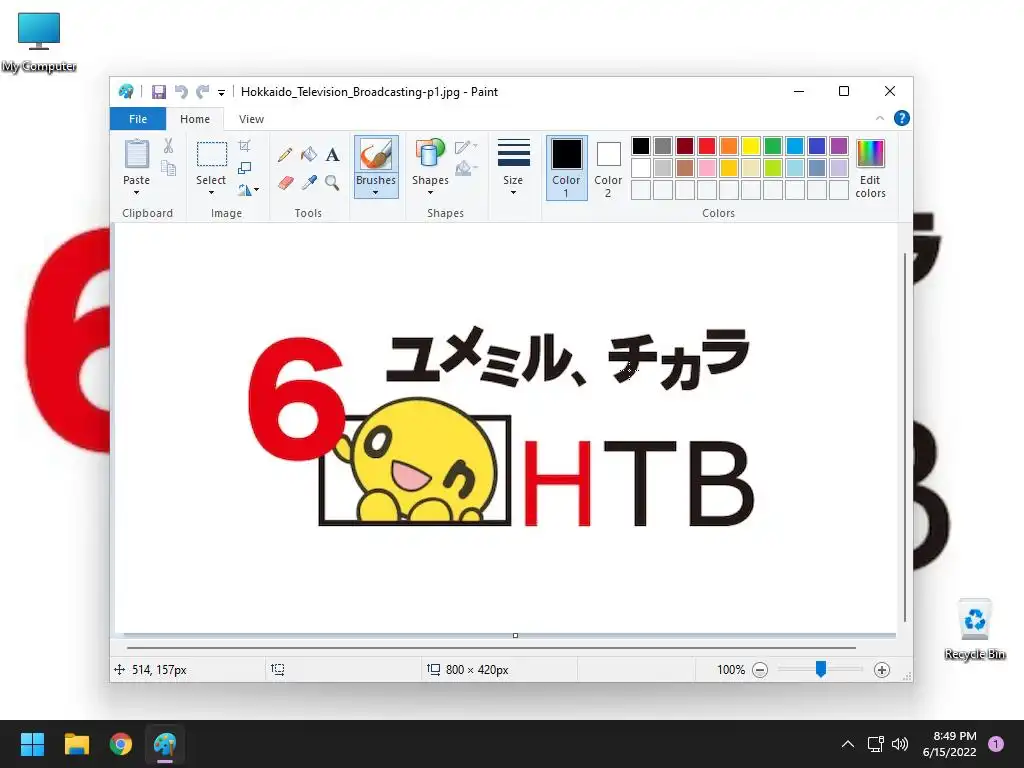Screen dimensions: 1024x768
Task: Click Edit colors button
Action: click(871, 168)
